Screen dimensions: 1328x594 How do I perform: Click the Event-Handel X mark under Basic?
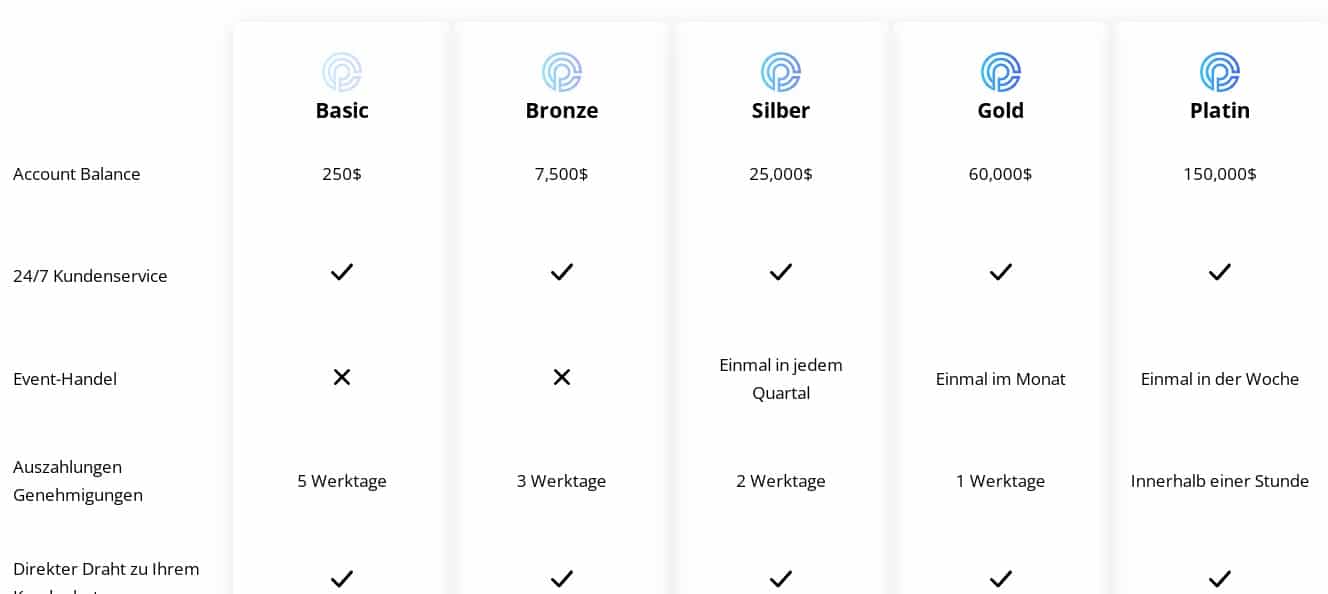click(342, 377)
